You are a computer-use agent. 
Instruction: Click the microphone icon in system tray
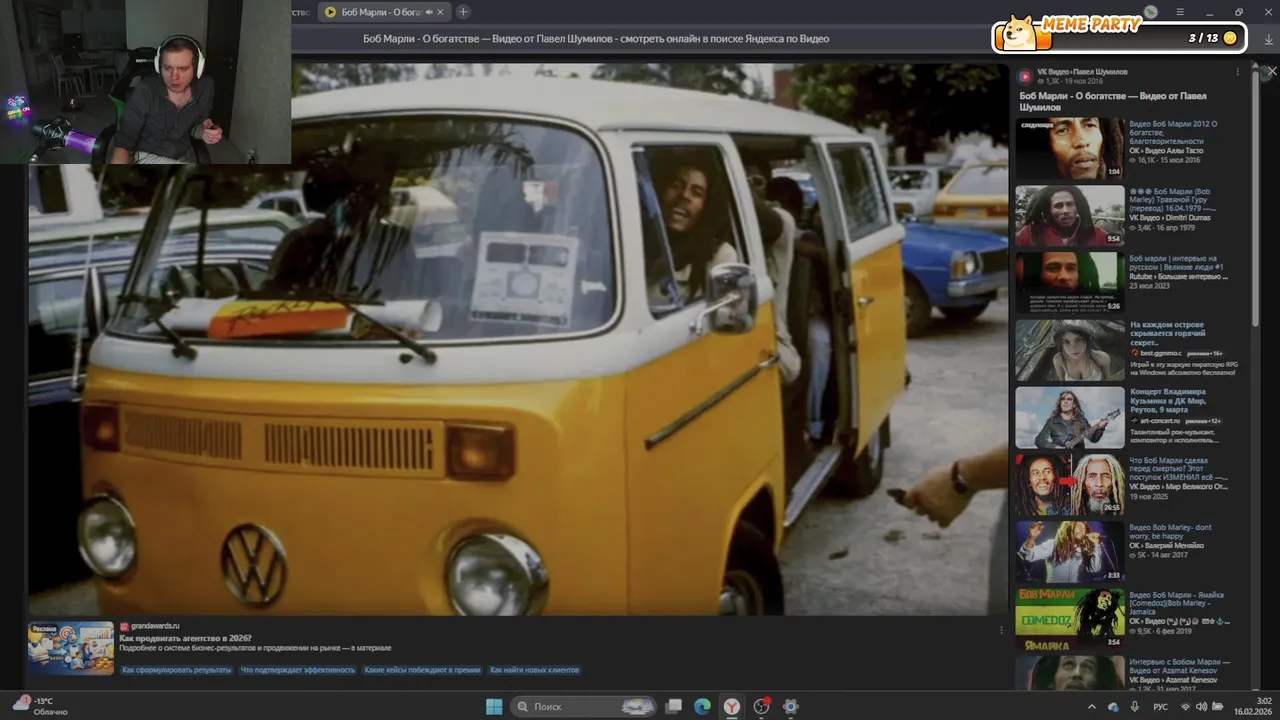pyautogui.click(x=1135, y=706)
